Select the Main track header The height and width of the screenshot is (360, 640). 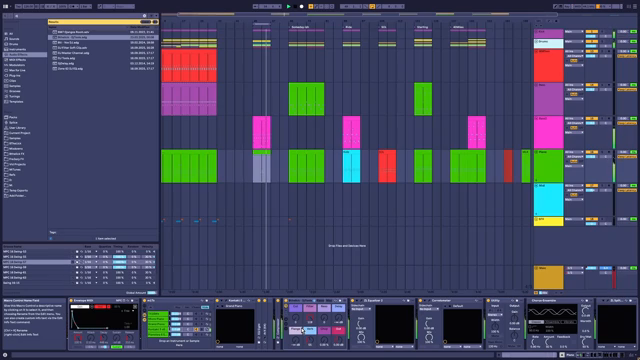pyautogui.click(x=549, y=278)
